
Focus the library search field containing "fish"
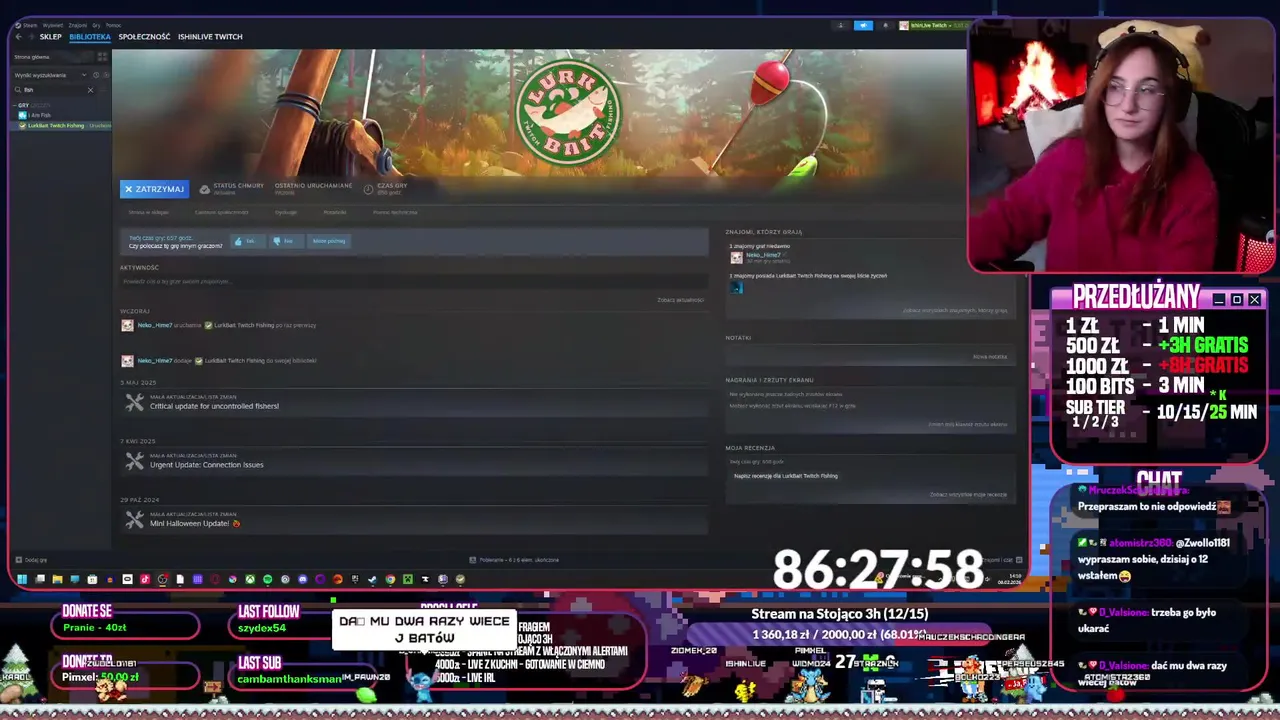[x=50, y=90]
